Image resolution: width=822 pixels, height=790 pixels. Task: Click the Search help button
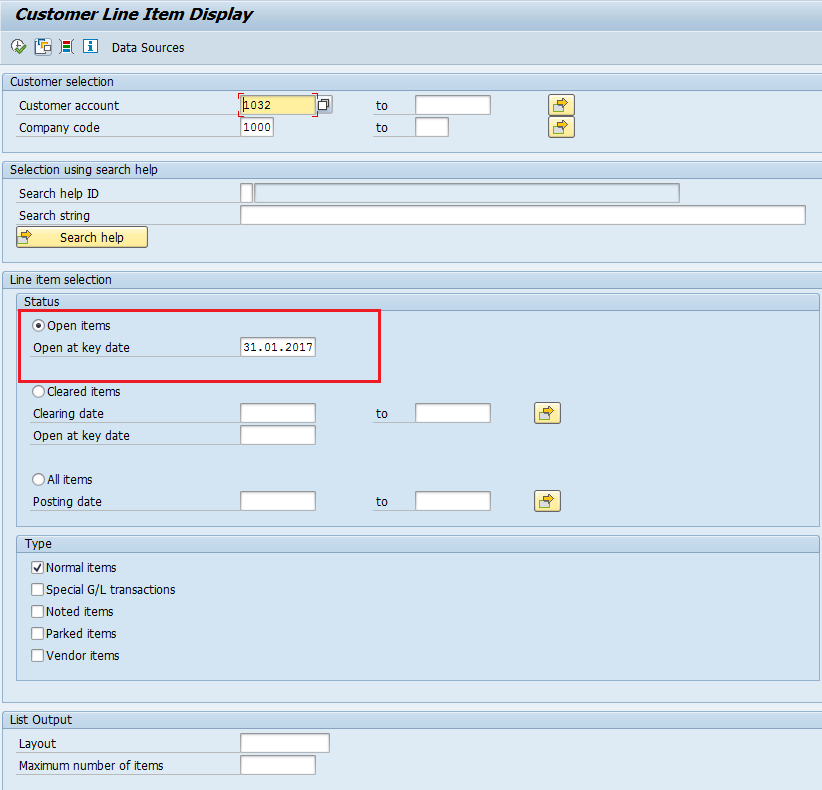click(82, 237)
